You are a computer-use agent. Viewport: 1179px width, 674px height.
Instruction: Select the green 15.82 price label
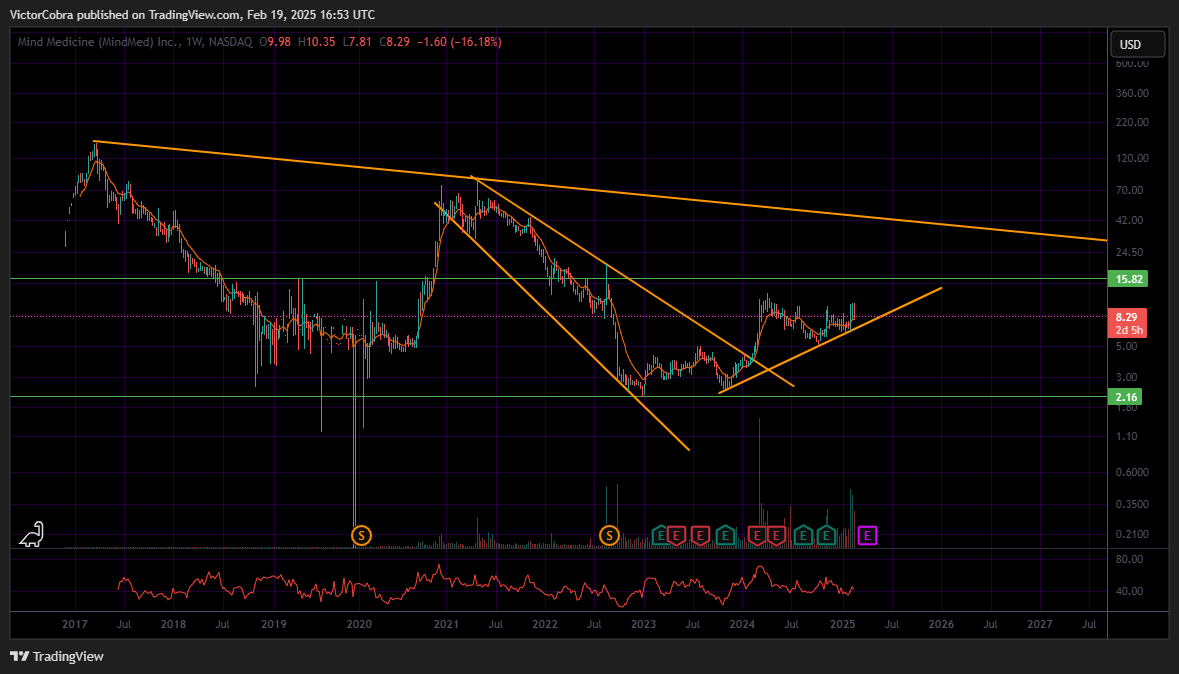[1129, 279]
